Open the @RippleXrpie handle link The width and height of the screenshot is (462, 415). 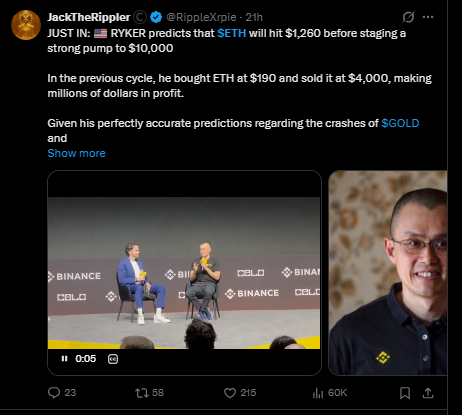coord(201,17)
